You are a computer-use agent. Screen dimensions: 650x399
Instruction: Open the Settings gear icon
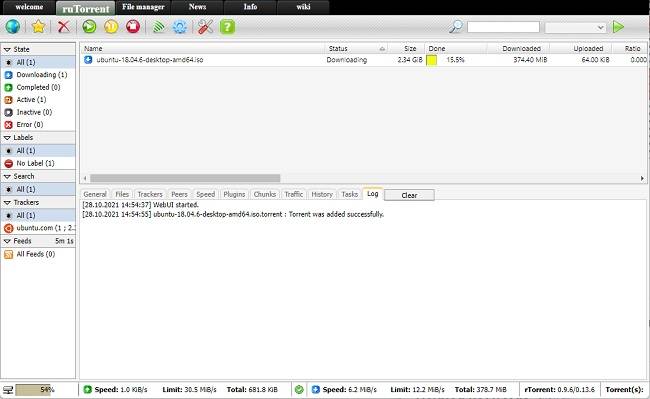pyautogui.click(x=180, y=27)
